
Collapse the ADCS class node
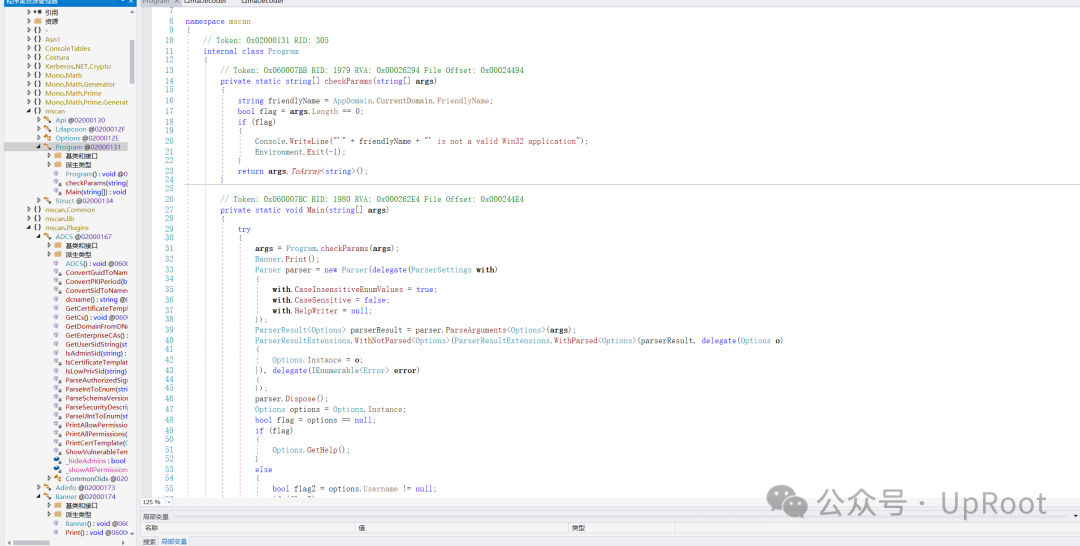click(39, 236)
